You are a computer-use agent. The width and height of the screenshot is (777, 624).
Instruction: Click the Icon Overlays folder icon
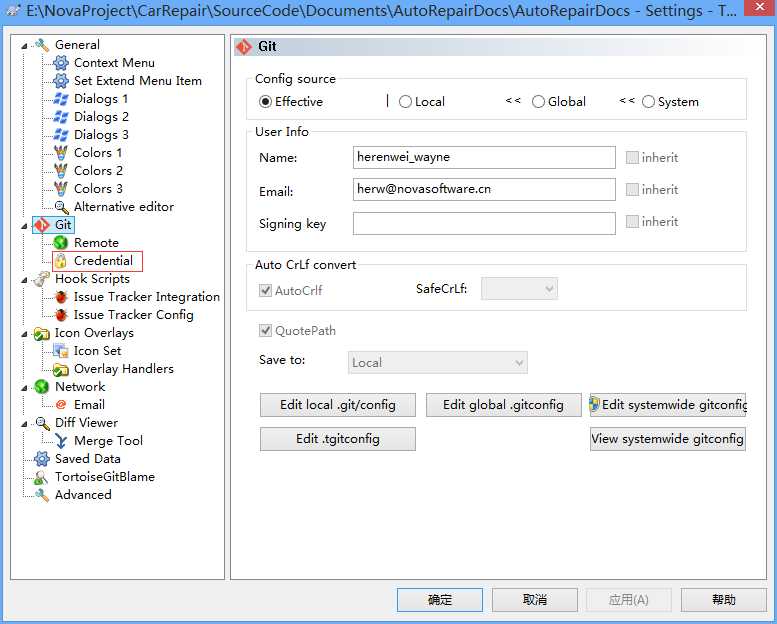pos(42,333)
